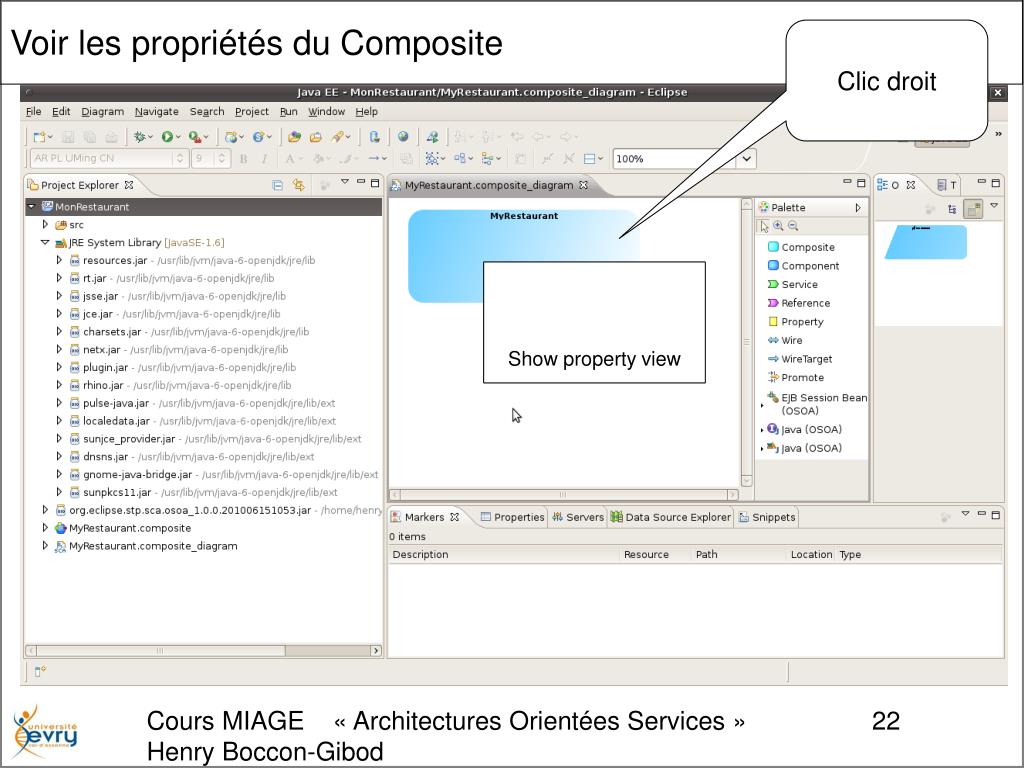Select the Promote tool in Palette
This screenshot has width=1024, height=768.
point(795,377)
